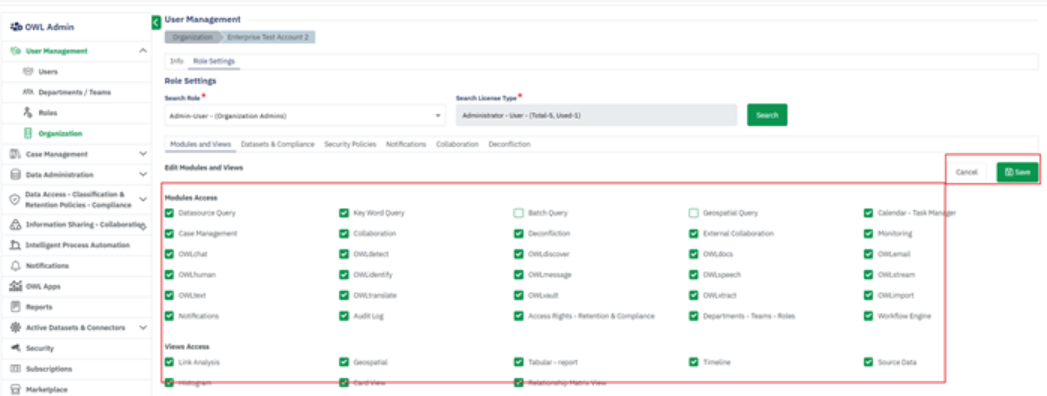
Task: Uncheck the Key Word Query module
Action: pyautogui.click(x=344, y=213)
